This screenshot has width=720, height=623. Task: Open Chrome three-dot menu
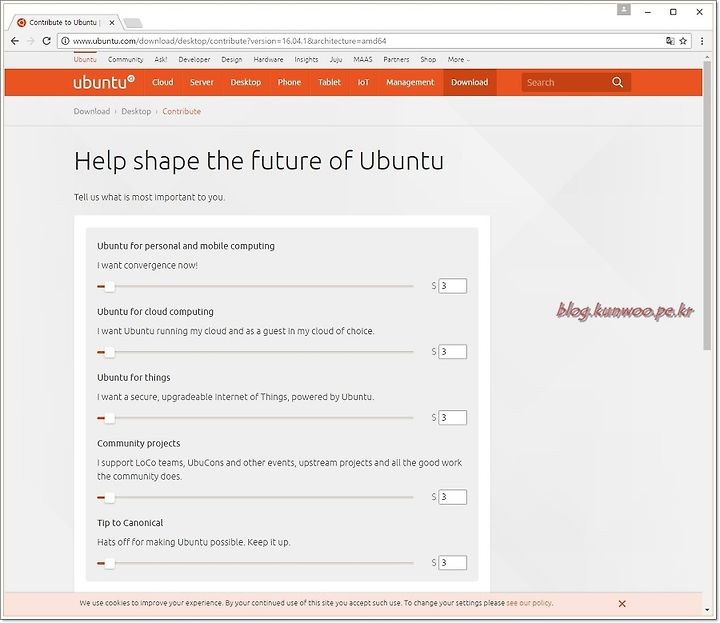click(702, 41)
